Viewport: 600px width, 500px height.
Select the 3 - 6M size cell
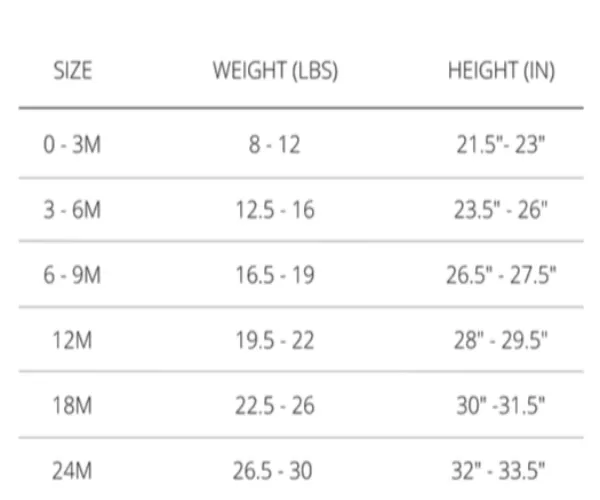coord(72,210)
